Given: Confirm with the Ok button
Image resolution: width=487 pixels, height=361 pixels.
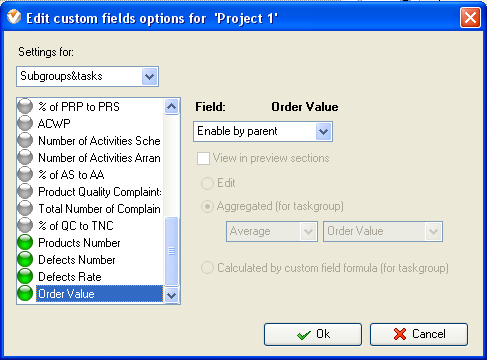Looking at the screenshot, I should (313, 334).
